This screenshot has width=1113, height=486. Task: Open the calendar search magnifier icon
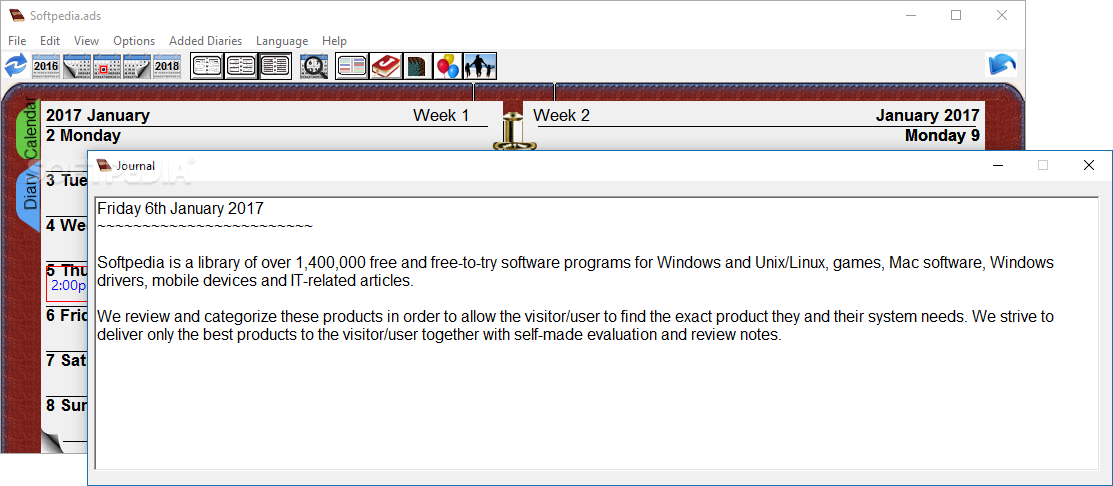coord(314,66)
